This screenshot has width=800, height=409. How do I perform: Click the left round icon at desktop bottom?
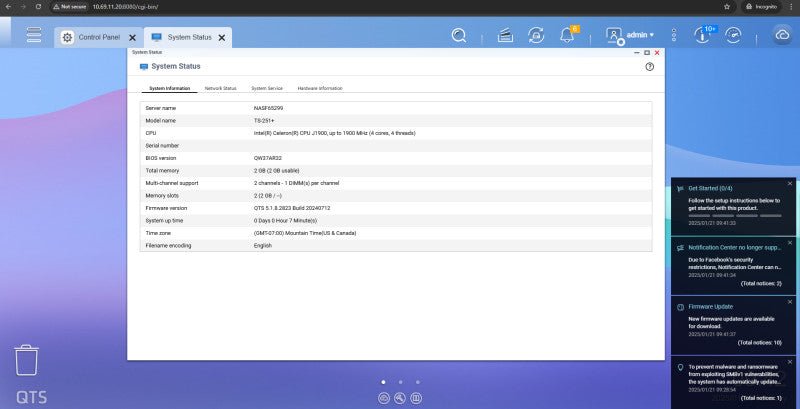(384, 398)
